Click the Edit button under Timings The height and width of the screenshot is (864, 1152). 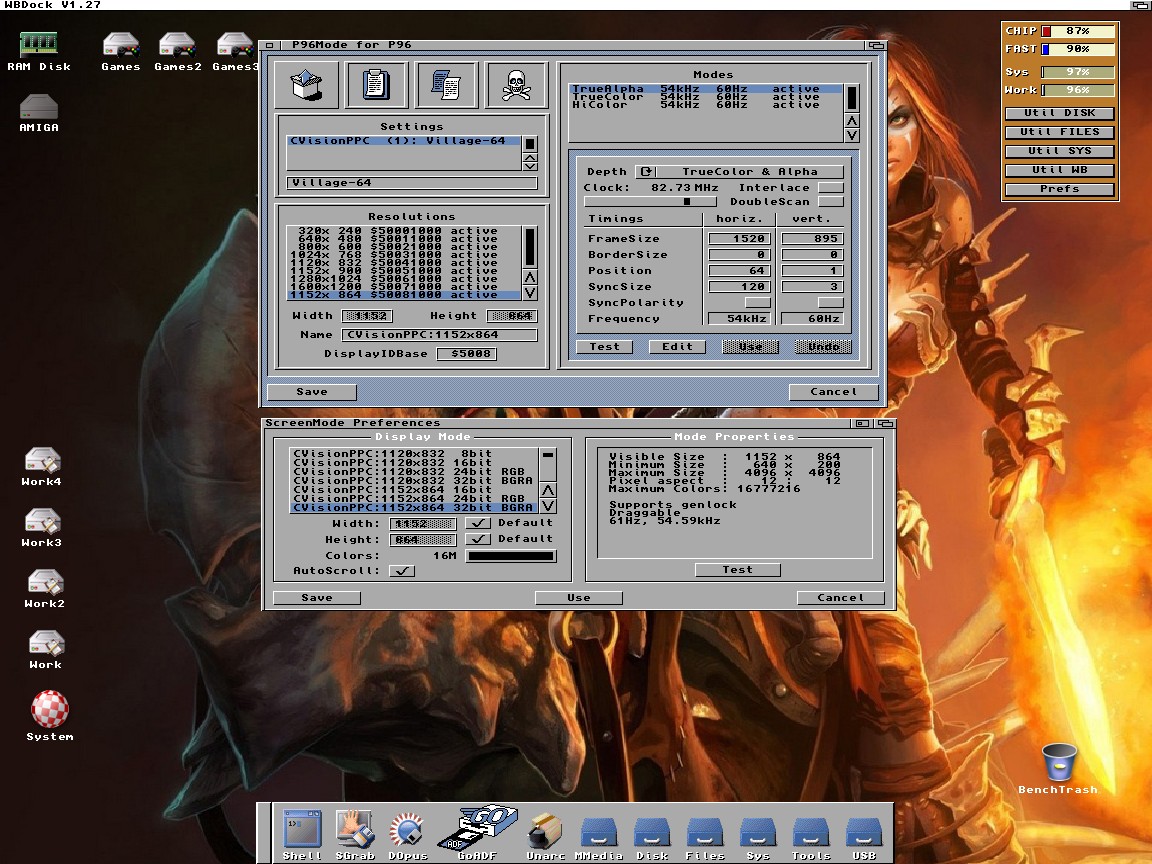[677, 347]
